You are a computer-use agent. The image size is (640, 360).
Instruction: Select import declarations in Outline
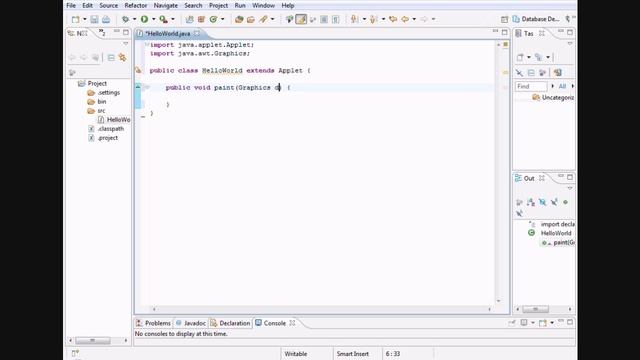pos(552,224)
